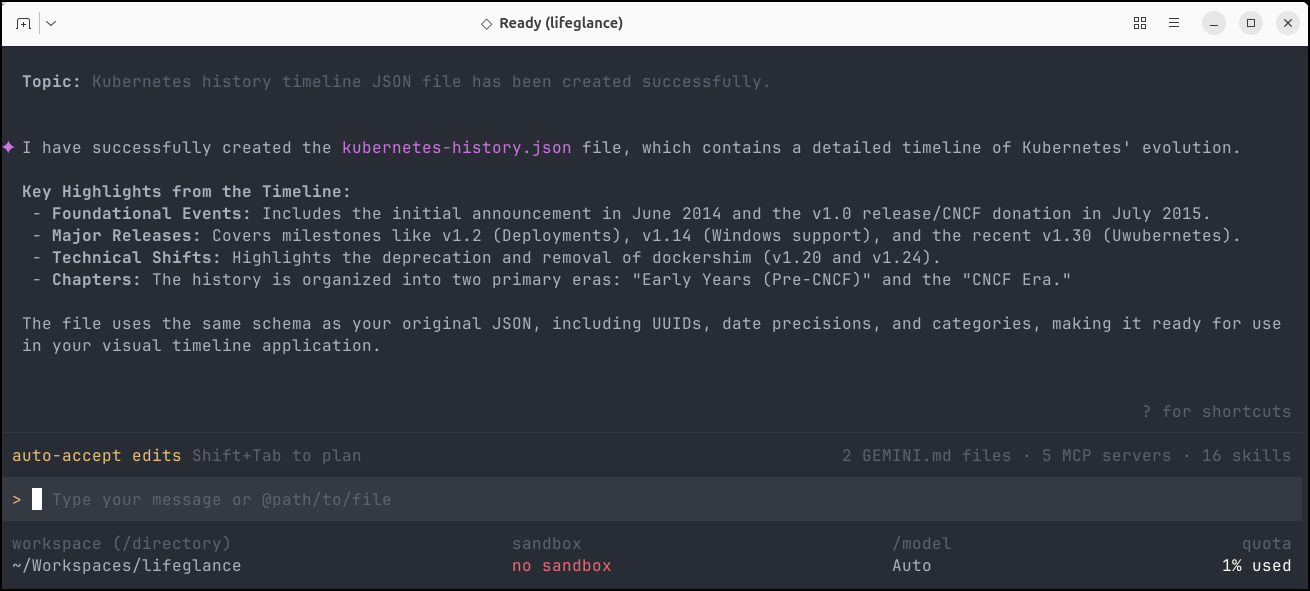Click the 'sandbox' footer label
The height and width of the screenshot is (591, 1310).
coord(547,544)
